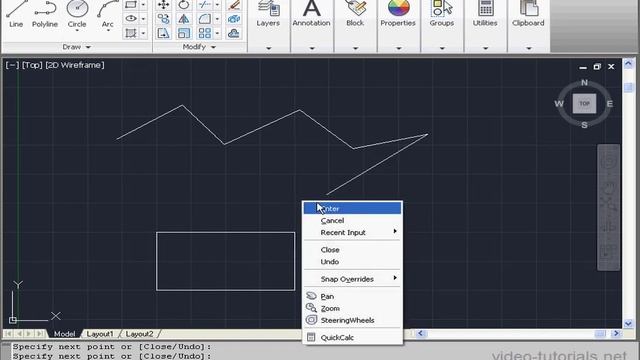Activate the Move tool
The height and width of the screenshot is (360, 640).
point(164,4)
